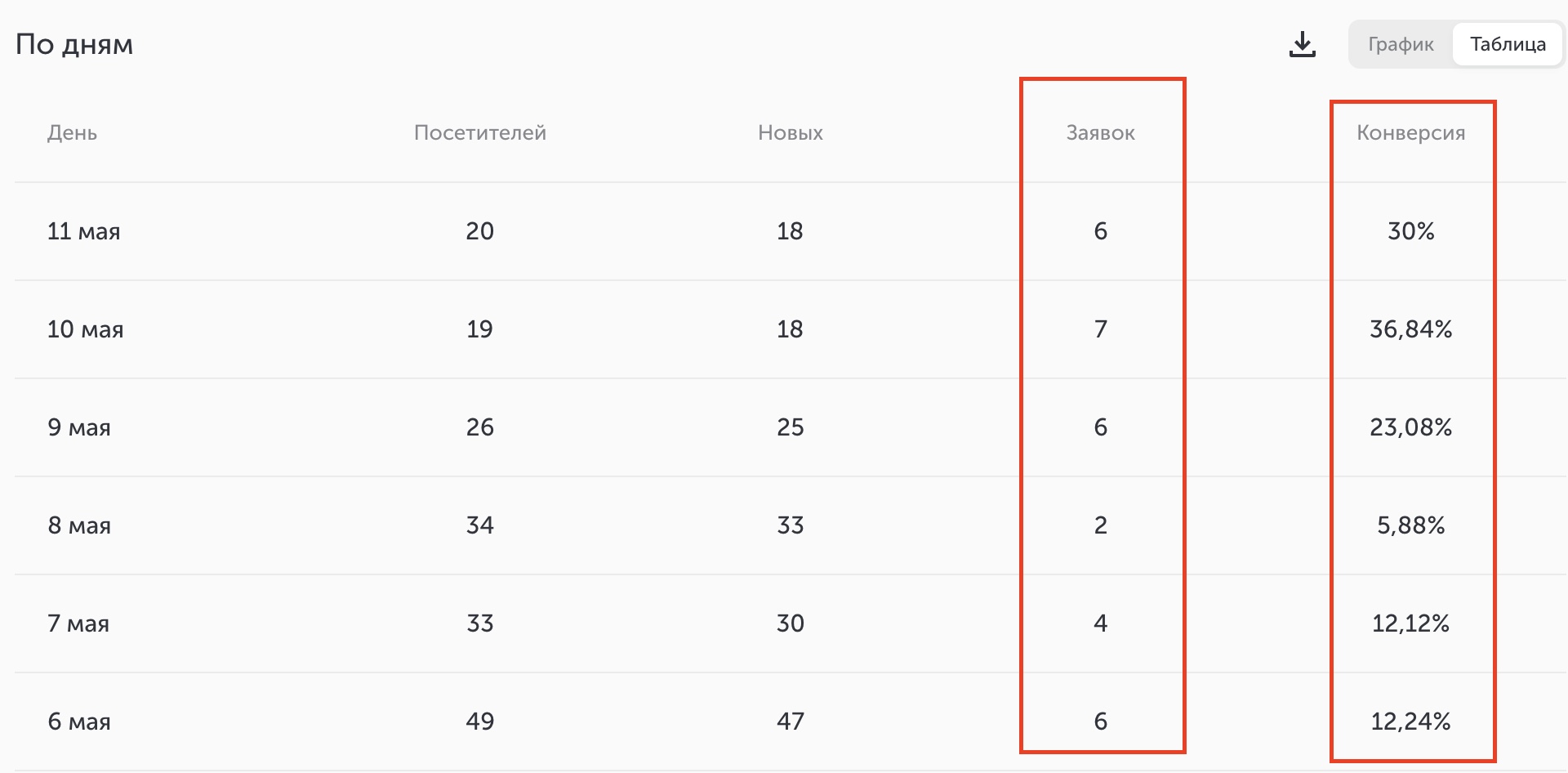The image size is (1568, 773).
Task: Click the По дням heading
Action: [74, 44]
